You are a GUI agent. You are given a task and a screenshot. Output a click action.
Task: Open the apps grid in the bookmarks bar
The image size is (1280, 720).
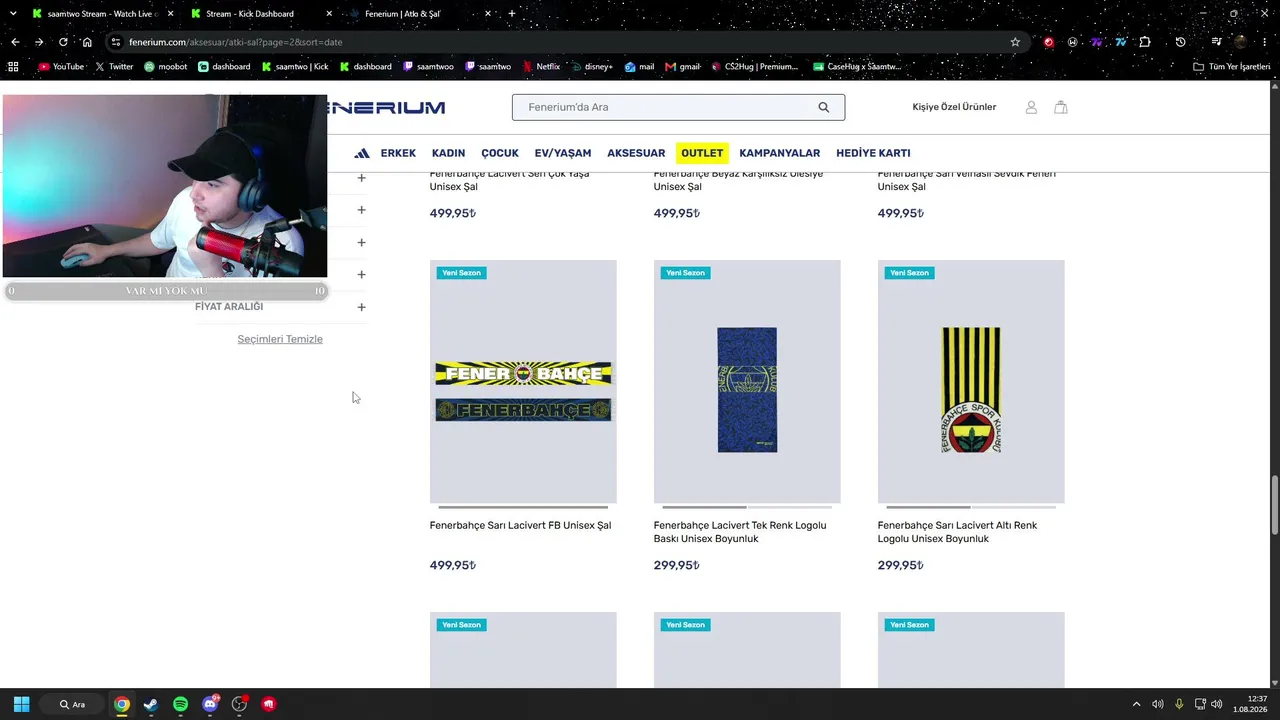(x=13, y=67)
